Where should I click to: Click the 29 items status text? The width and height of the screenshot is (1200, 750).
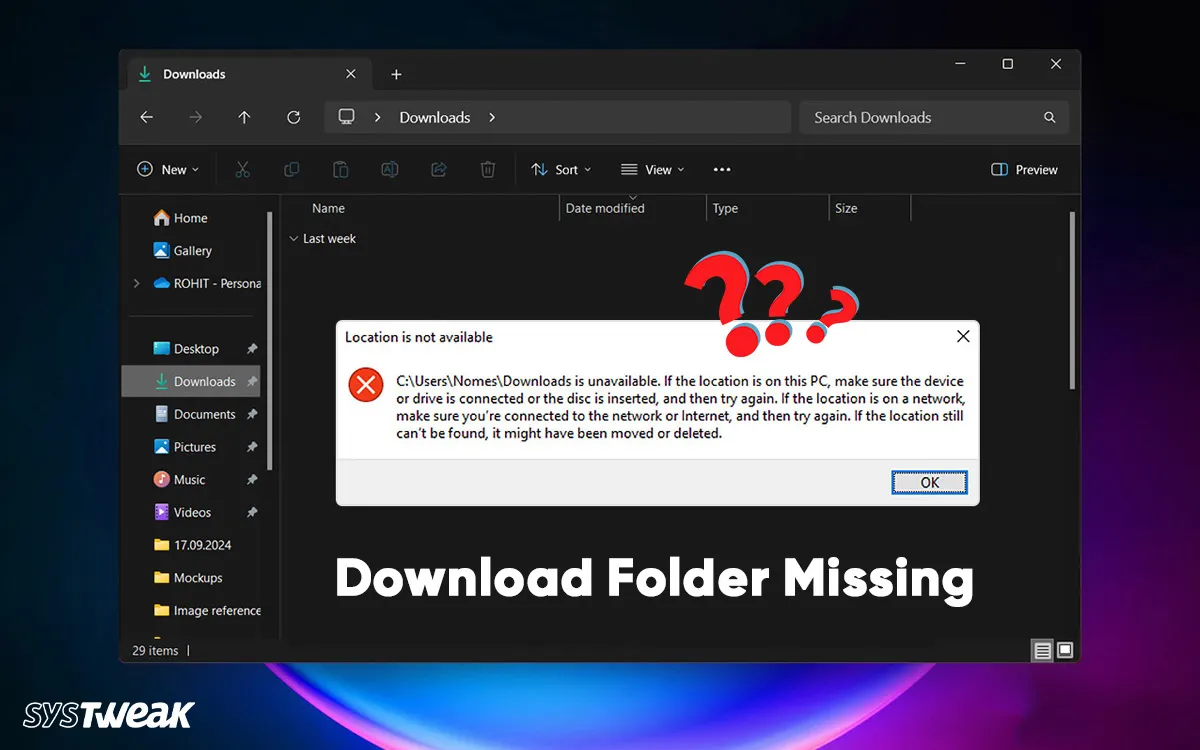click(x=155, y=651)
